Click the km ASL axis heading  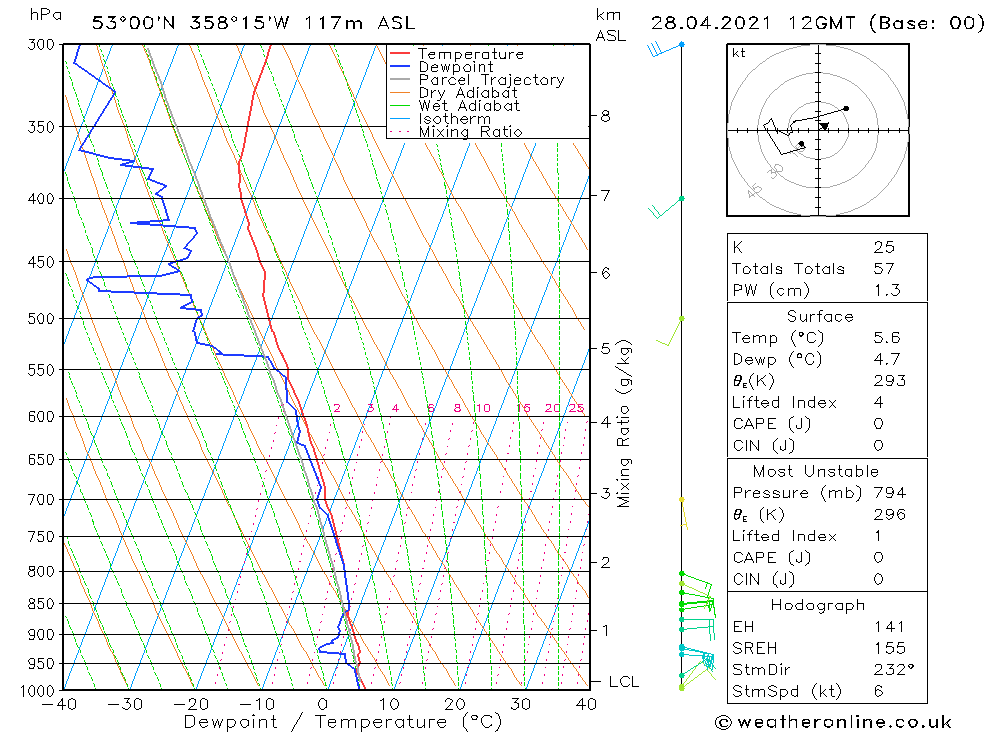610,26
